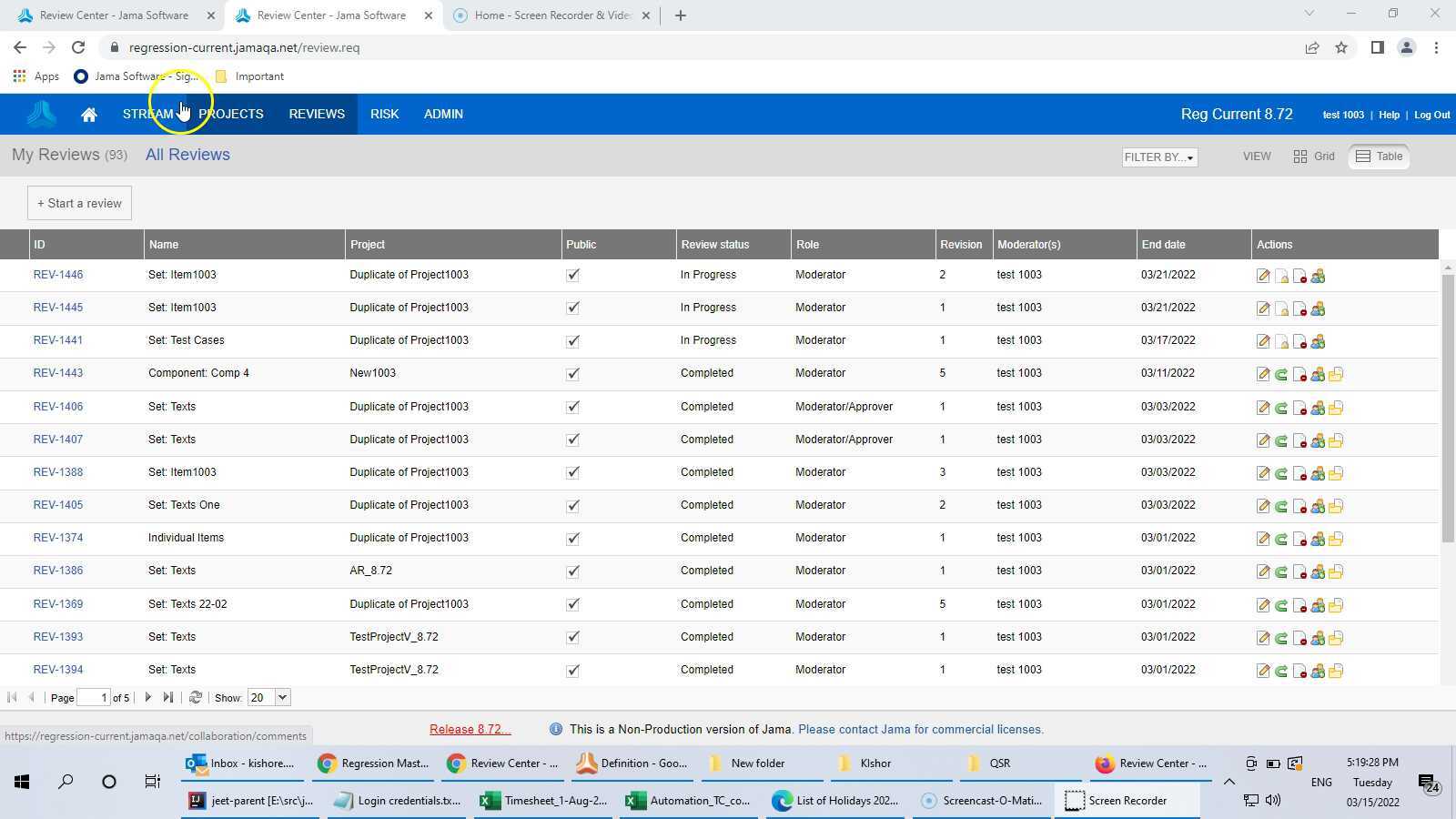
Task: Close the REV-1445 review via lock icon
Action: 1281,308
